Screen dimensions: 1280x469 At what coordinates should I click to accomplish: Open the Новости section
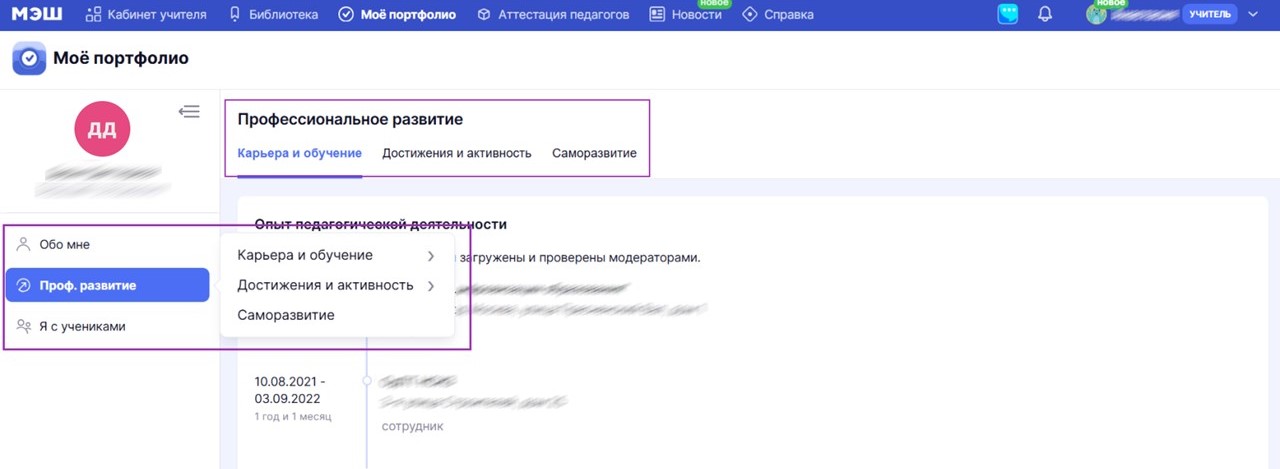coord(686,14)
